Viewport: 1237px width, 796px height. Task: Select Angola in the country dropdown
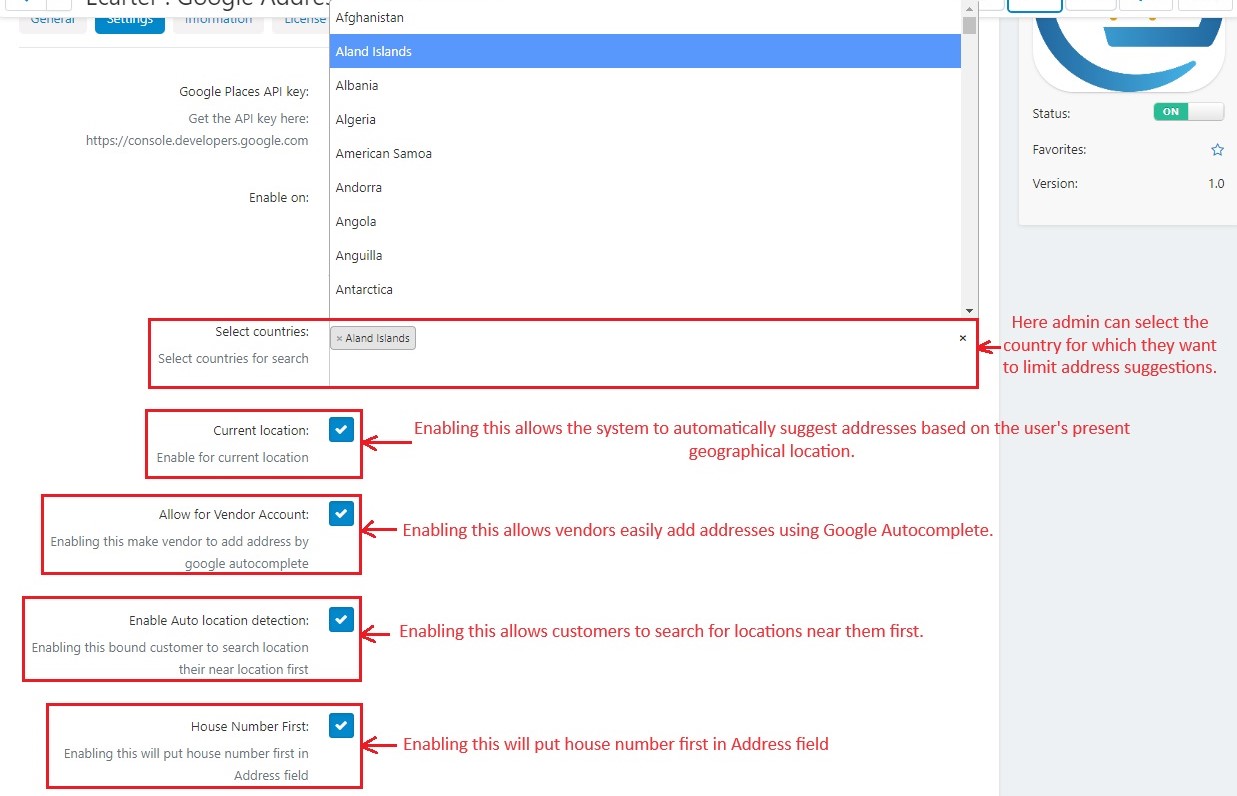tap(645, 221)
